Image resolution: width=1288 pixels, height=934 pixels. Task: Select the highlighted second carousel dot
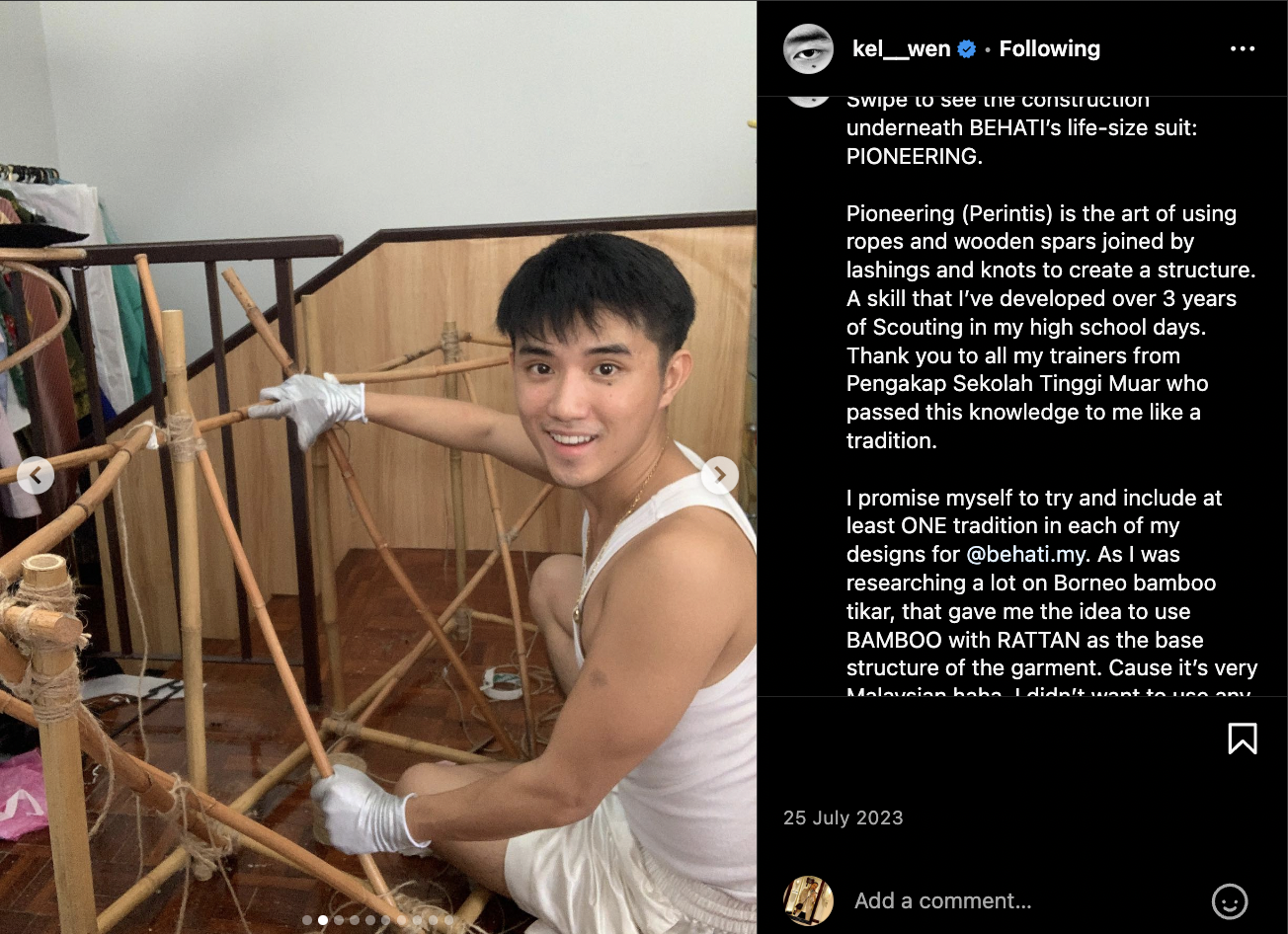(x=323, y=920)
